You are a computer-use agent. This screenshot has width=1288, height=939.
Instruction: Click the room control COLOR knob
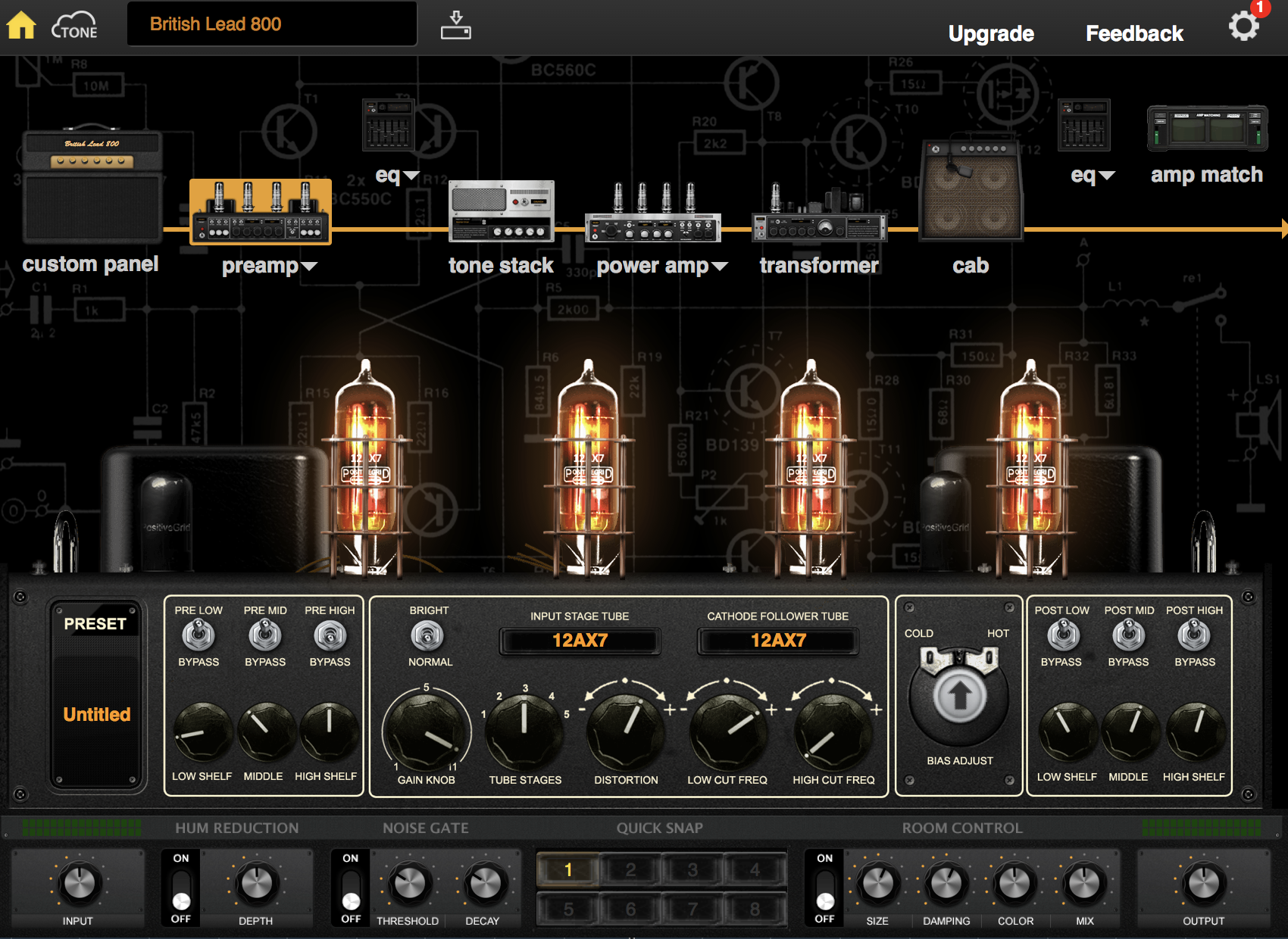pos(1015,883)
